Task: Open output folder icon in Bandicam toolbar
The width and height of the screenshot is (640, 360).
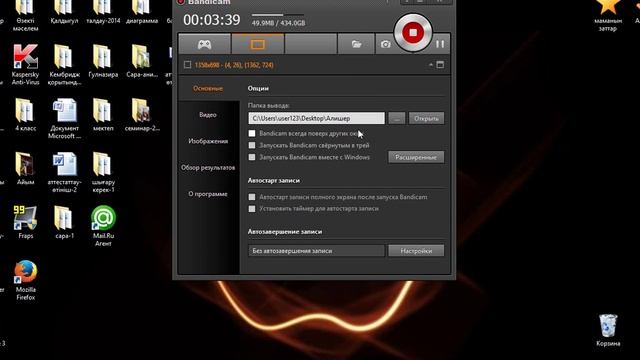Action: pyautogui.click(x=356, y=44)
